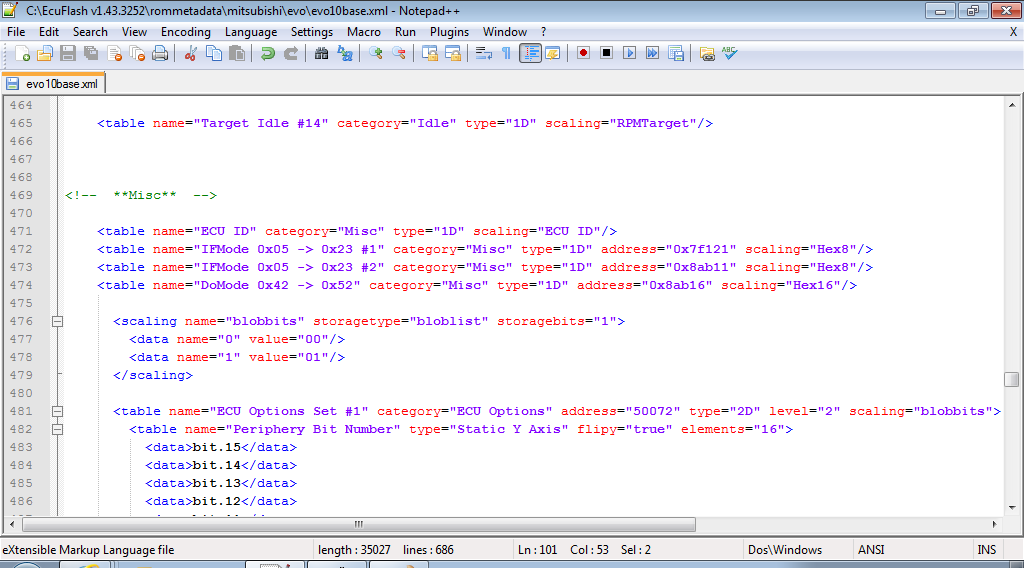Image resolution: width=1024 pixels, height=568 pixels.
Task: Collapse ECU Options Set #1 table fold
Action: coord(57,412)
